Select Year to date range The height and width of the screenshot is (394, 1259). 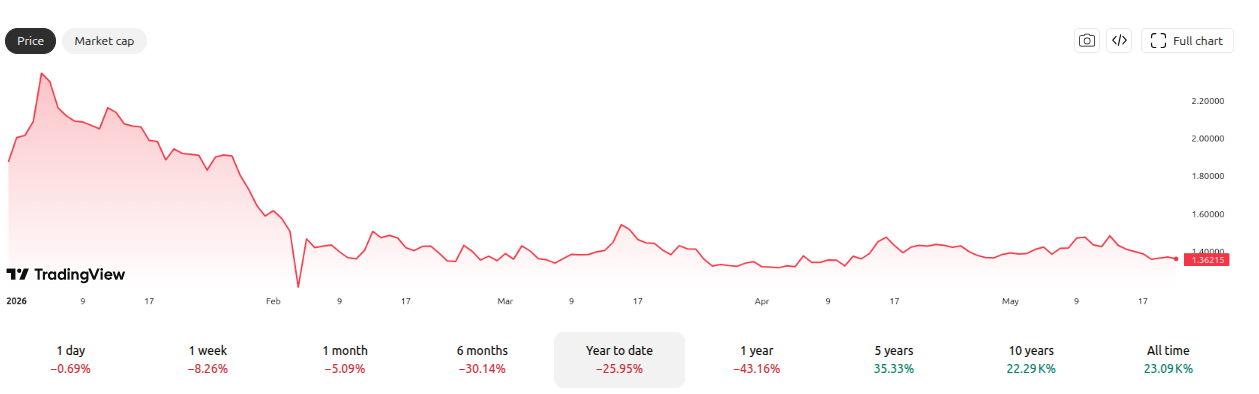619,359
